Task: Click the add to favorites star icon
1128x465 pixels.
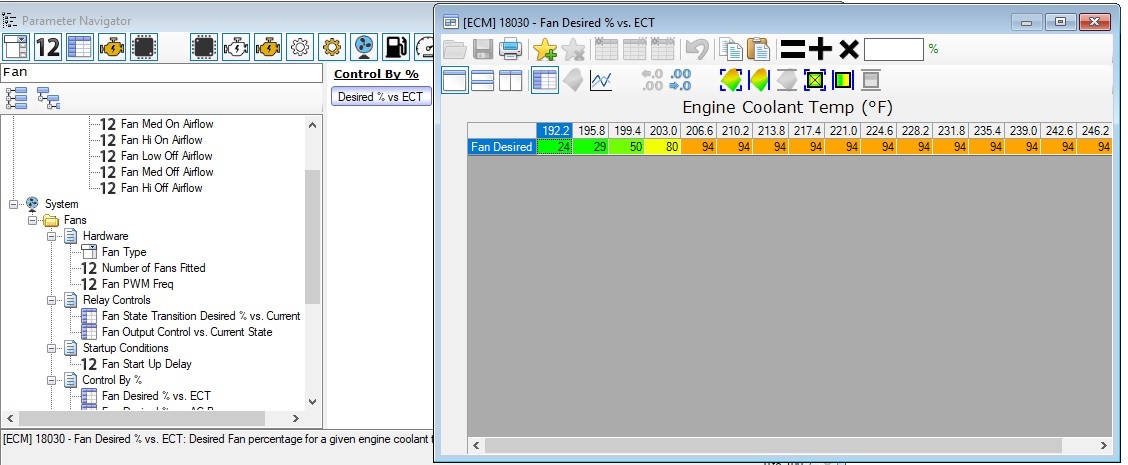Action: point(545,49)
